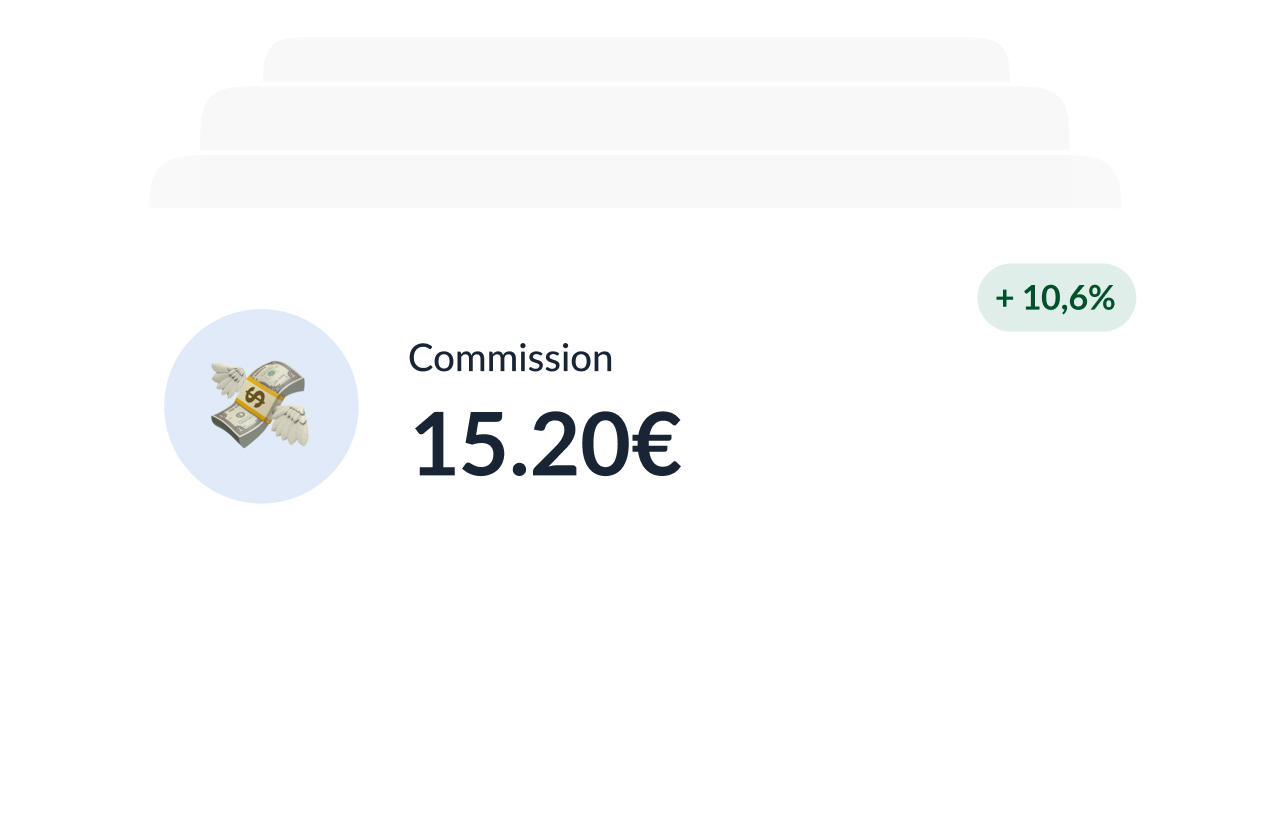The width and height of the screenshot is (1272, 818).
Task: Open the lowest gray card behind Commission
Action: click(635, 181)
